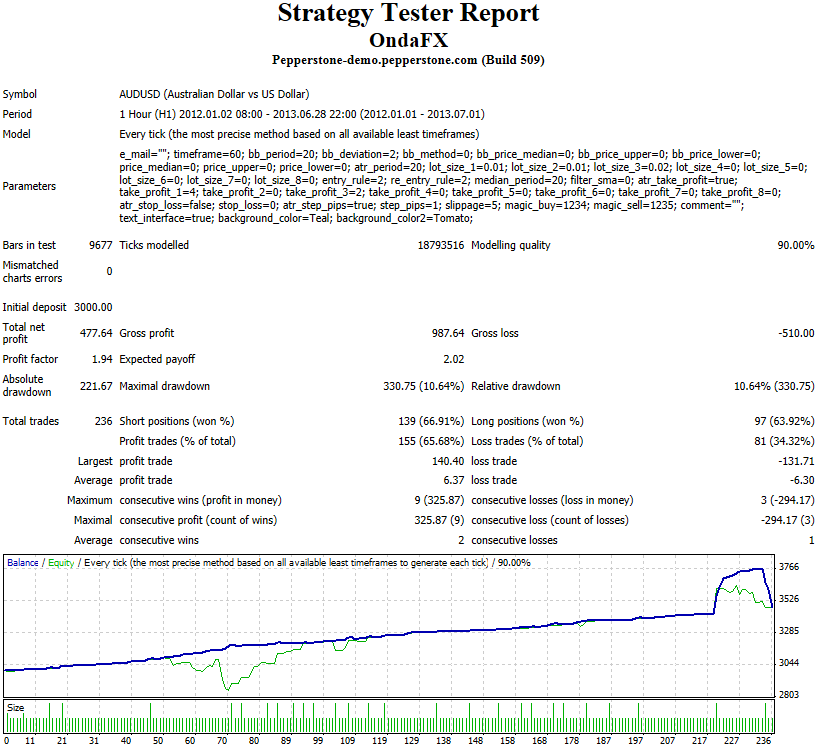Image resolution: width=820 pixels, height=748 pixels.
Task: Click the Parameters row label
Action: [x=29, y=186]
